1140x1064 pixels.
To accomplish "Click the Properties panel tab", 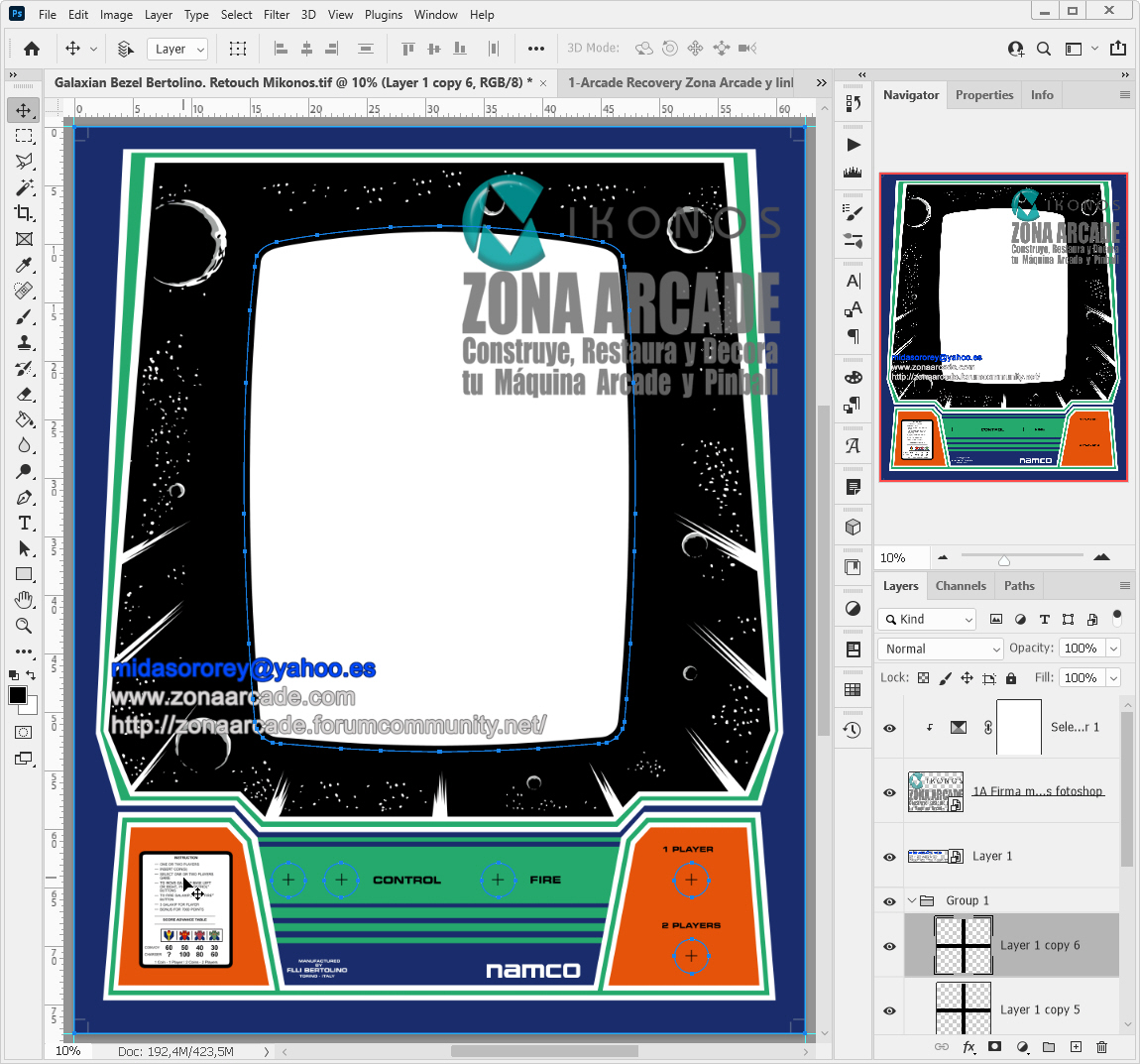I will point(983,95).
